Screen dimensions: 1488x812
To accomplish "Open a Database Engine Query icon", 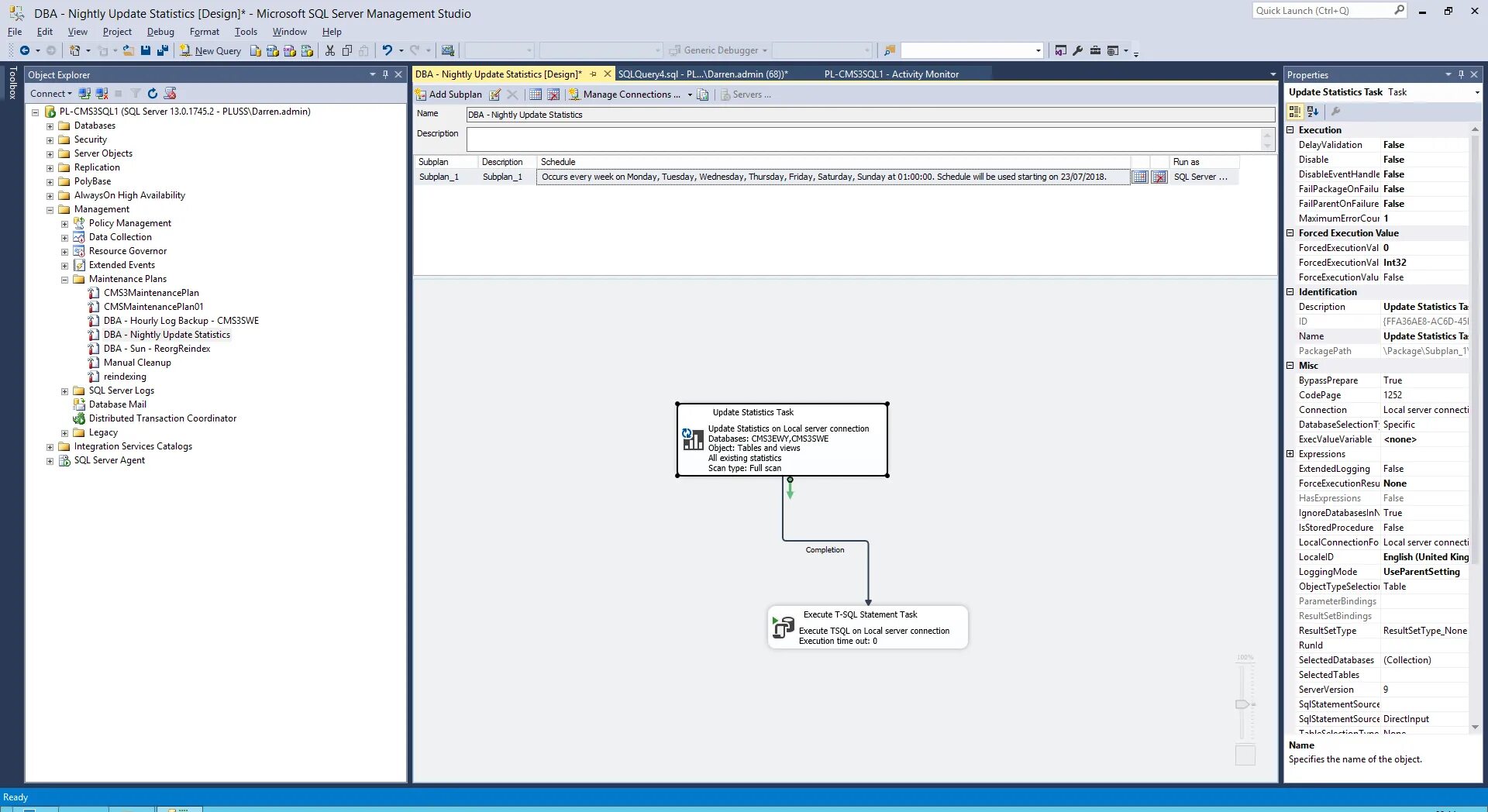I will [x=256, y=51].
